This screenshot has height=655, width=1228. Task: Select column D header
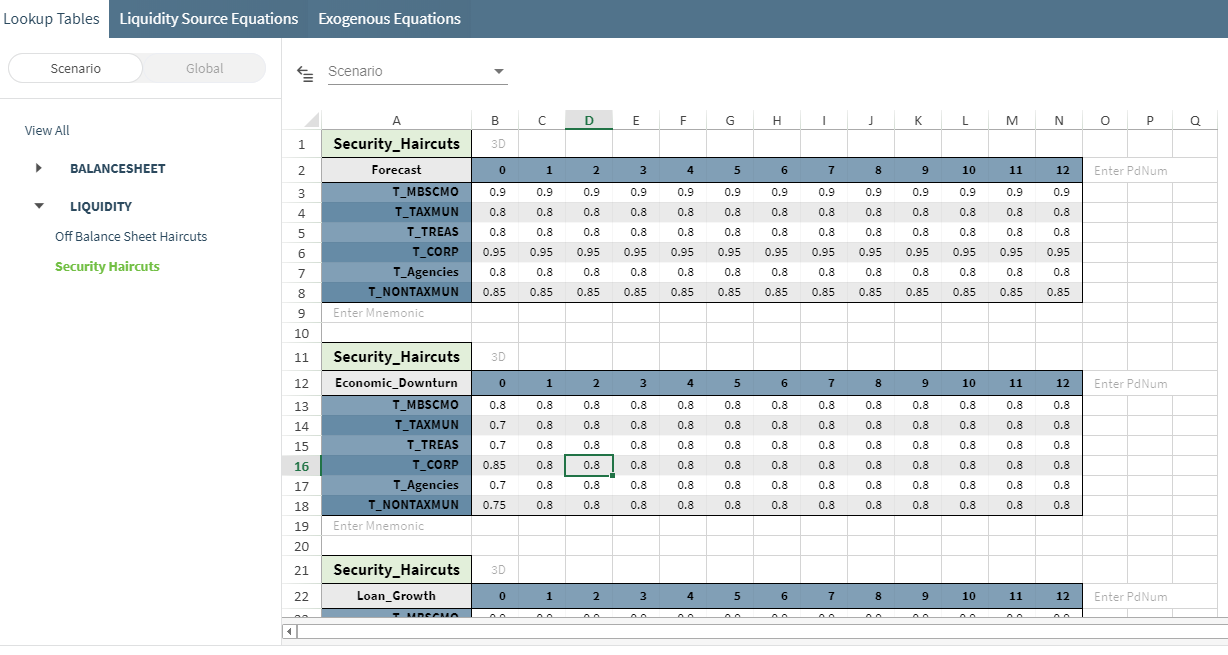click(589, 120)
